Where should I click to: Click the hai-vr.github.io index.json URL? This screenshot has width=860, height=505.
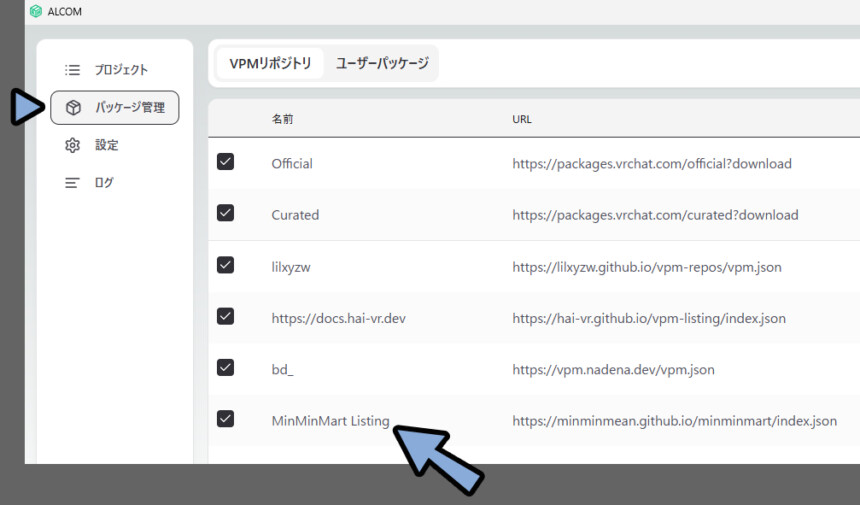[649, 319]
